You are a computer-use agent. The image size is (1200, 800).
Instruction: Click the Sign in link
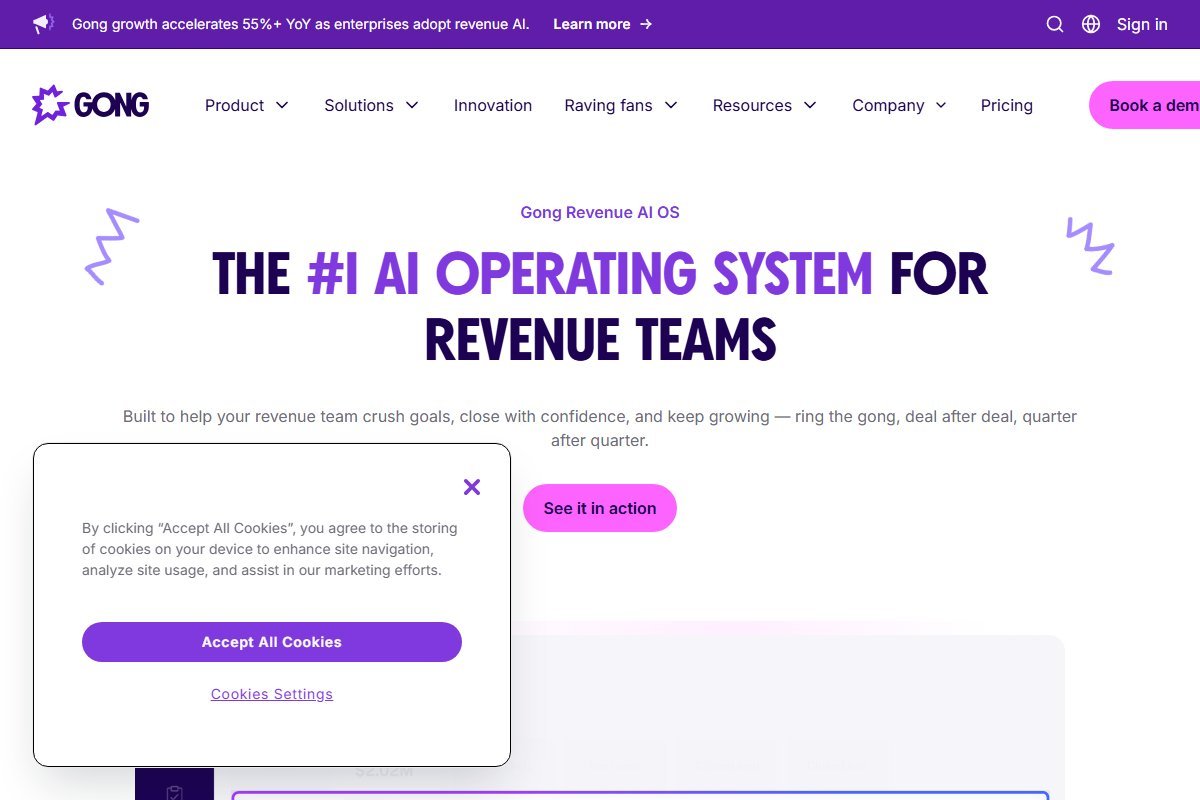[x=1142, y=24]
